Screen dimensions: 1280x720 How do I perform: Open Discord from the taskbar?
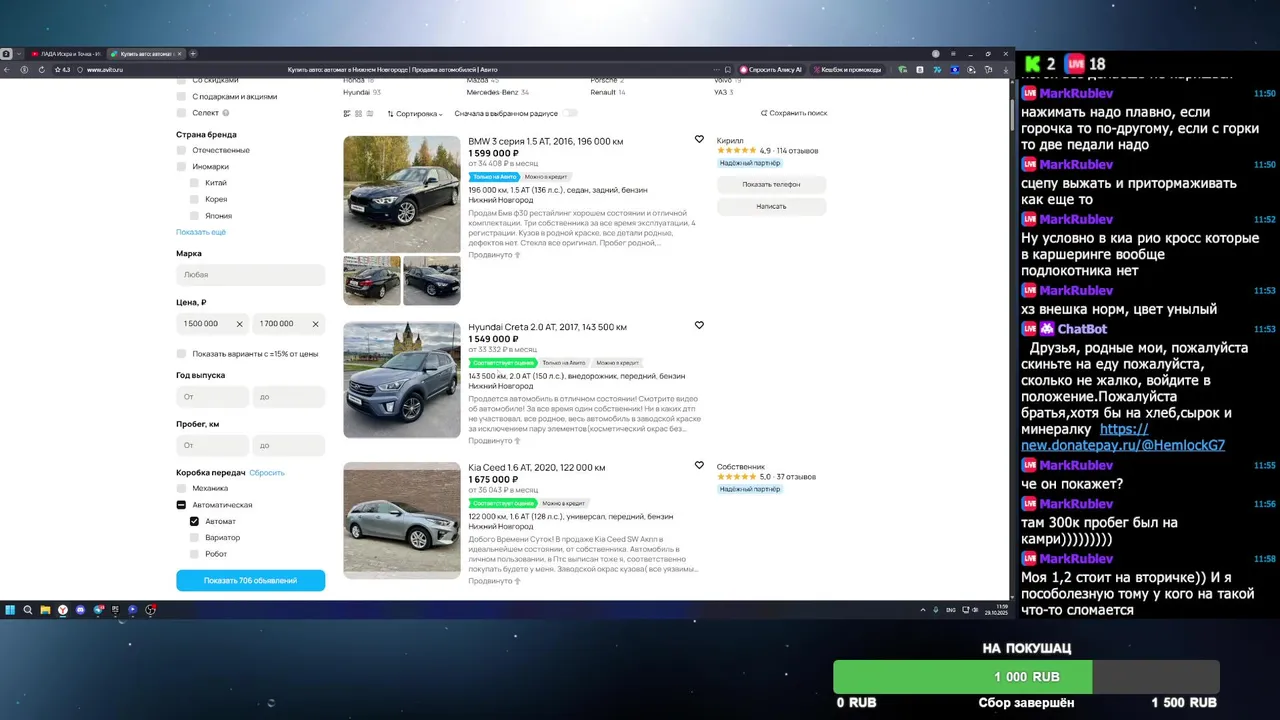point(80,610)
